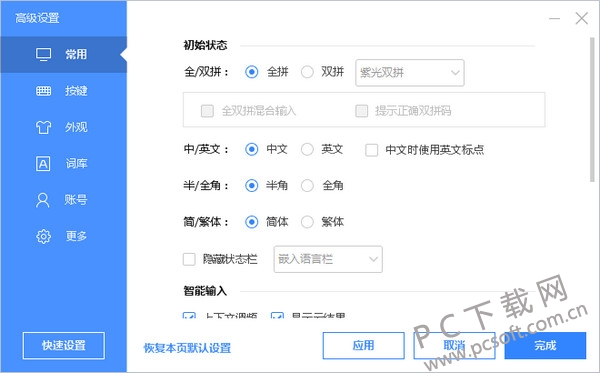Viewport: 600px width, 373px height.
Task: Click the gear icon beside 更多
Action: (x=43, y=236)
